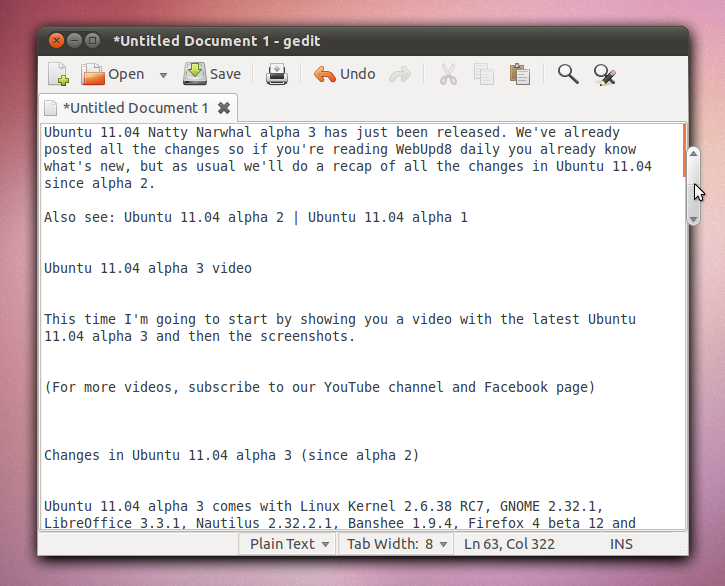
Task: Cut selection with the scissors icon
Action: tap(448, 74)
